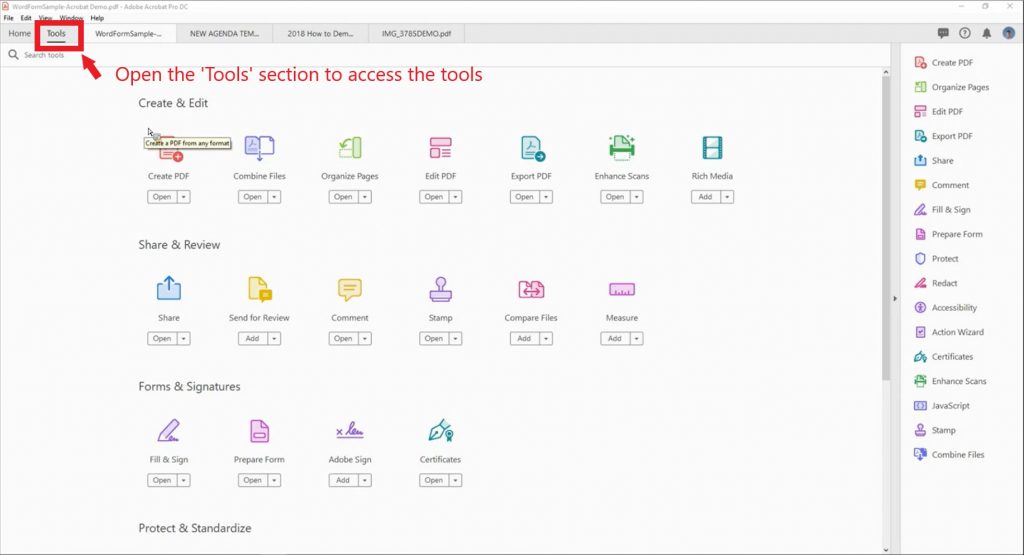Image resolution: width=1024 pixels, height=555 pixels.
Task: Click JavaScript shortcut in right pane
Action: coord(942,405)
